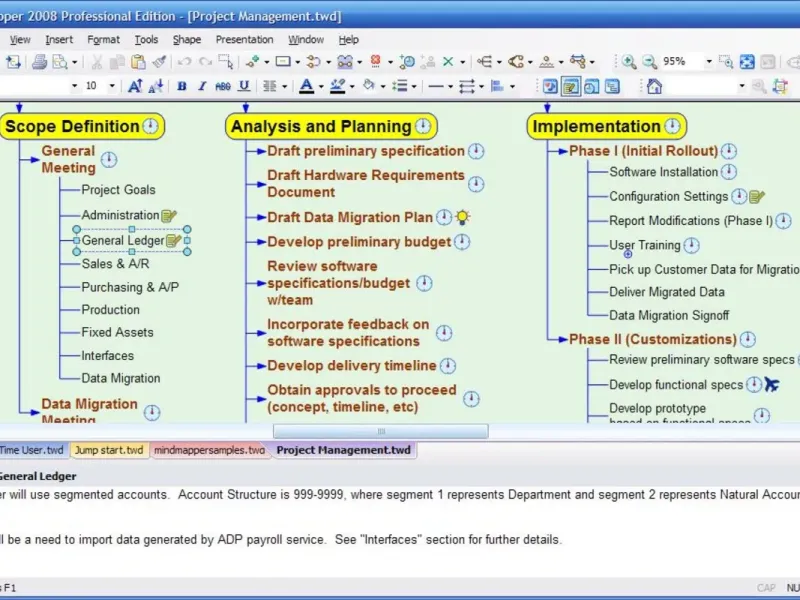The width and height of the screenshot is (800, 600).
Task: Click the horizontal scrollbar thumb below the map
Action: (x=381, y=432)
